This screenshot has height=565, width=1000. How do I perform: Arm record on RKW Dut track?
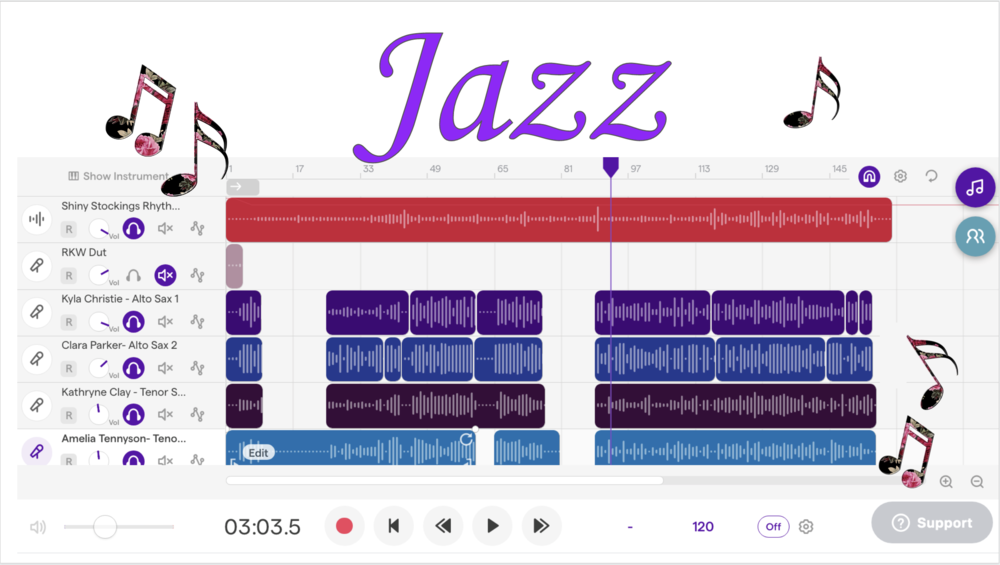pyautogui.click(x=69, y=275)
